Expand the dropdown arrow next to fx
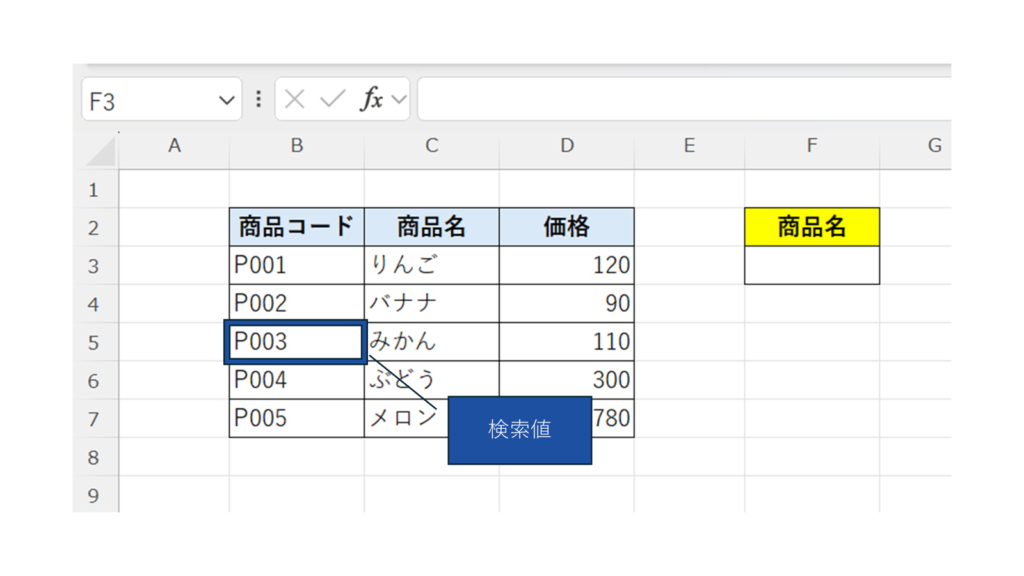Image resolution: width=1024 pixels, height=576 pixels. pos(399,99)
